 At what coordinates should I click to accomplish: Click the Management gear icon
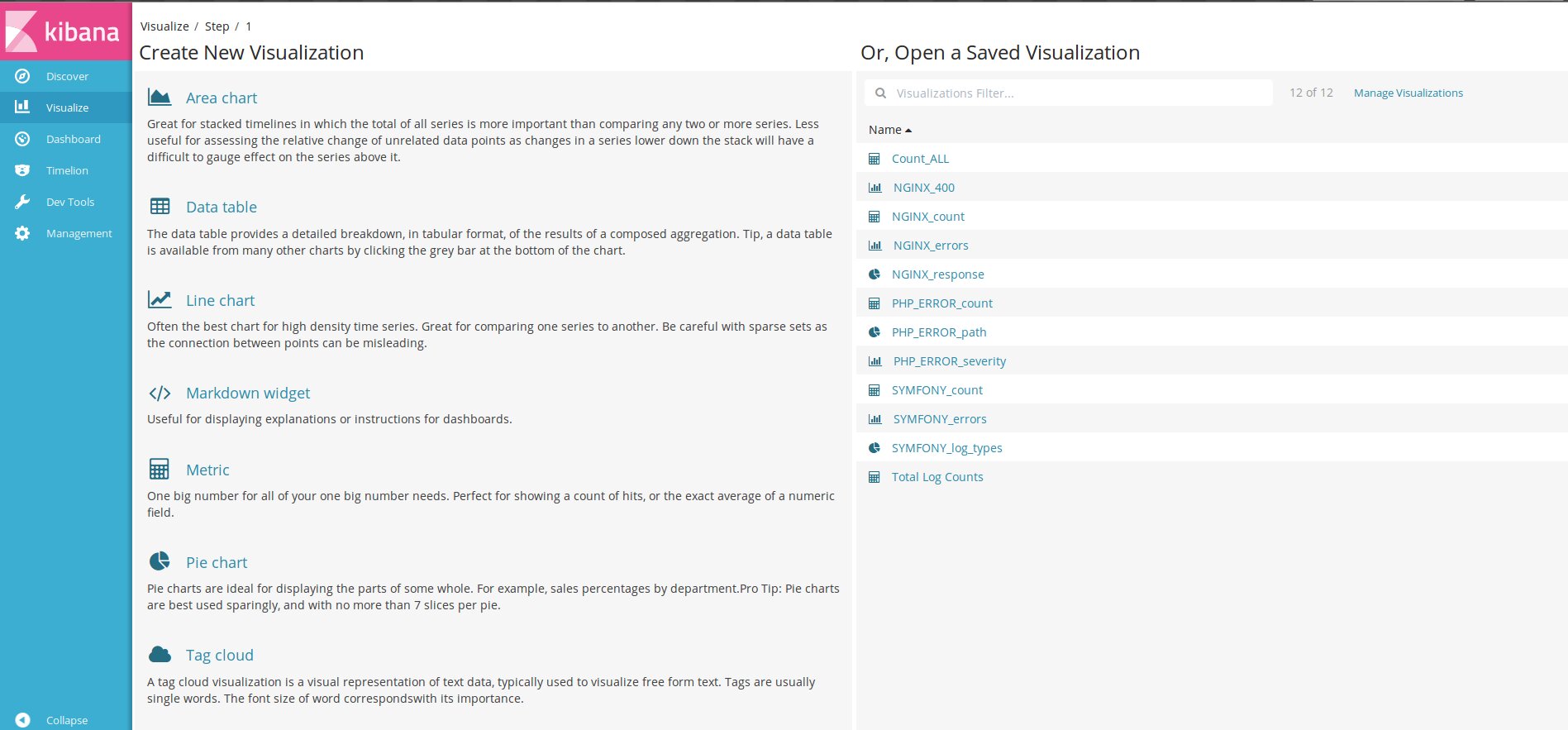tap(22, 233)
